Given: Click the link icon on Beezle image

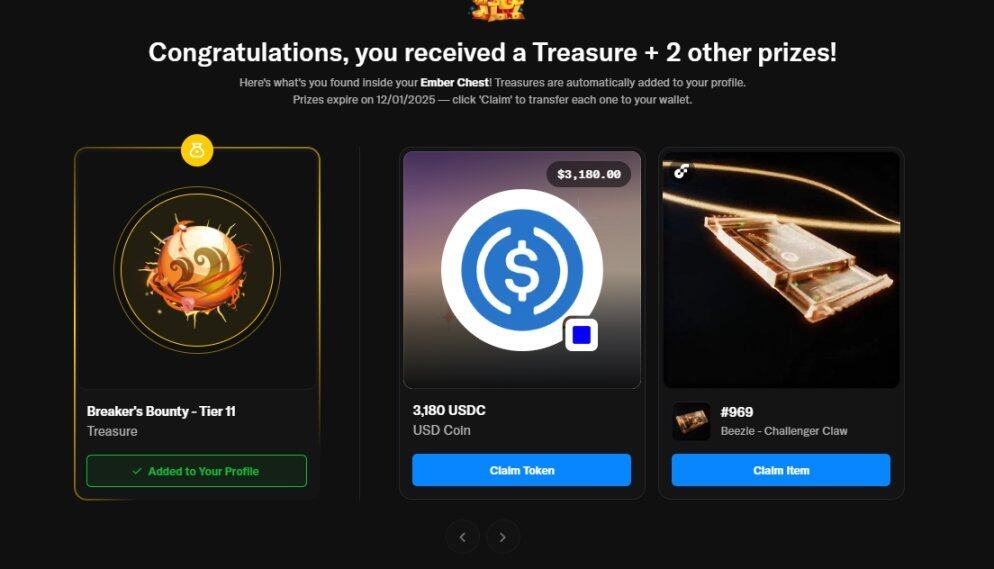Looking at the screenshot, I should coord(681,170).
